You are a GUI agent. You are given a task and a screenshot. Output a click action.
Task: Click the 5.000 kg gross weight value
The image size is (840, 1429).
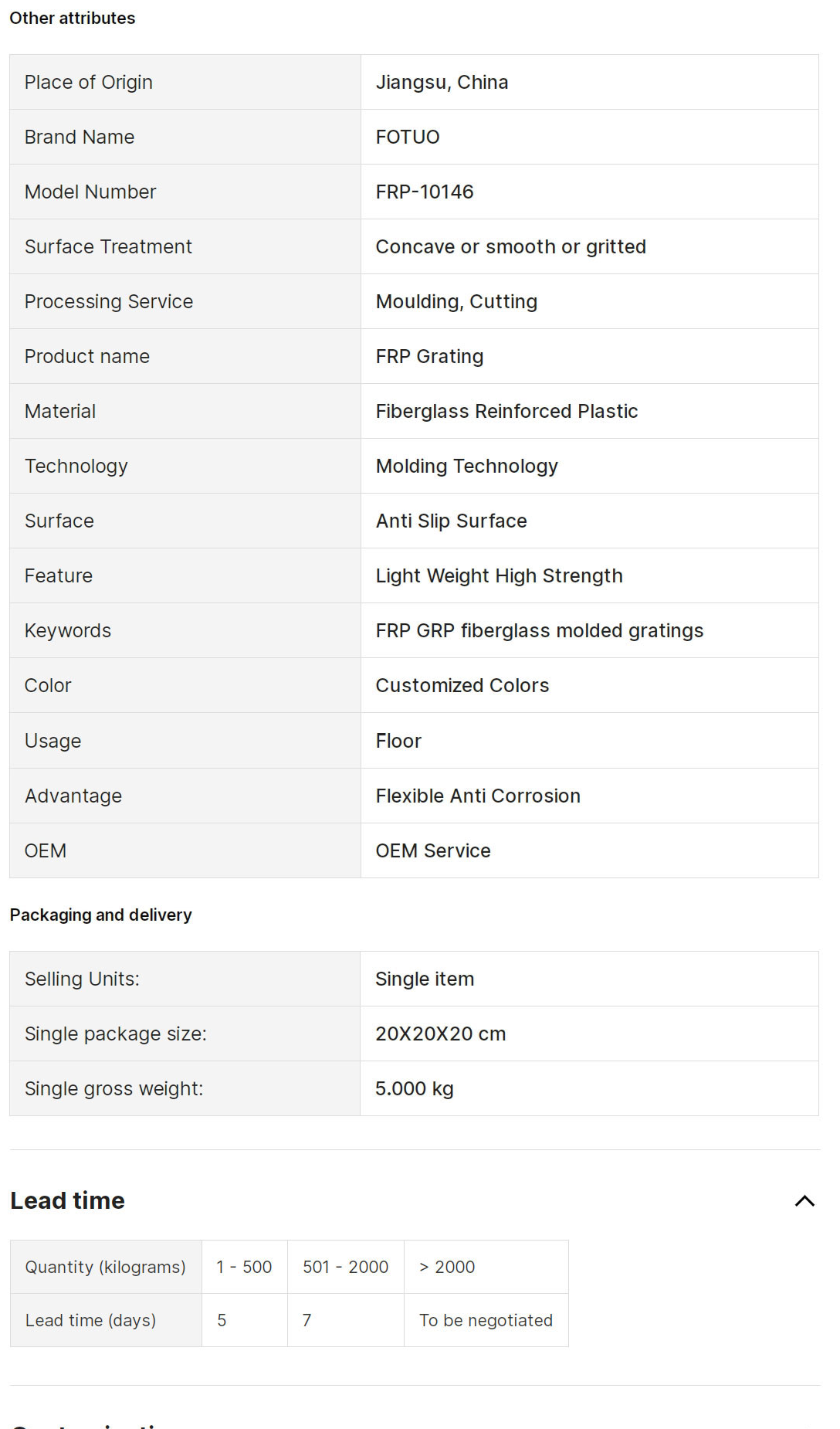414,1088
